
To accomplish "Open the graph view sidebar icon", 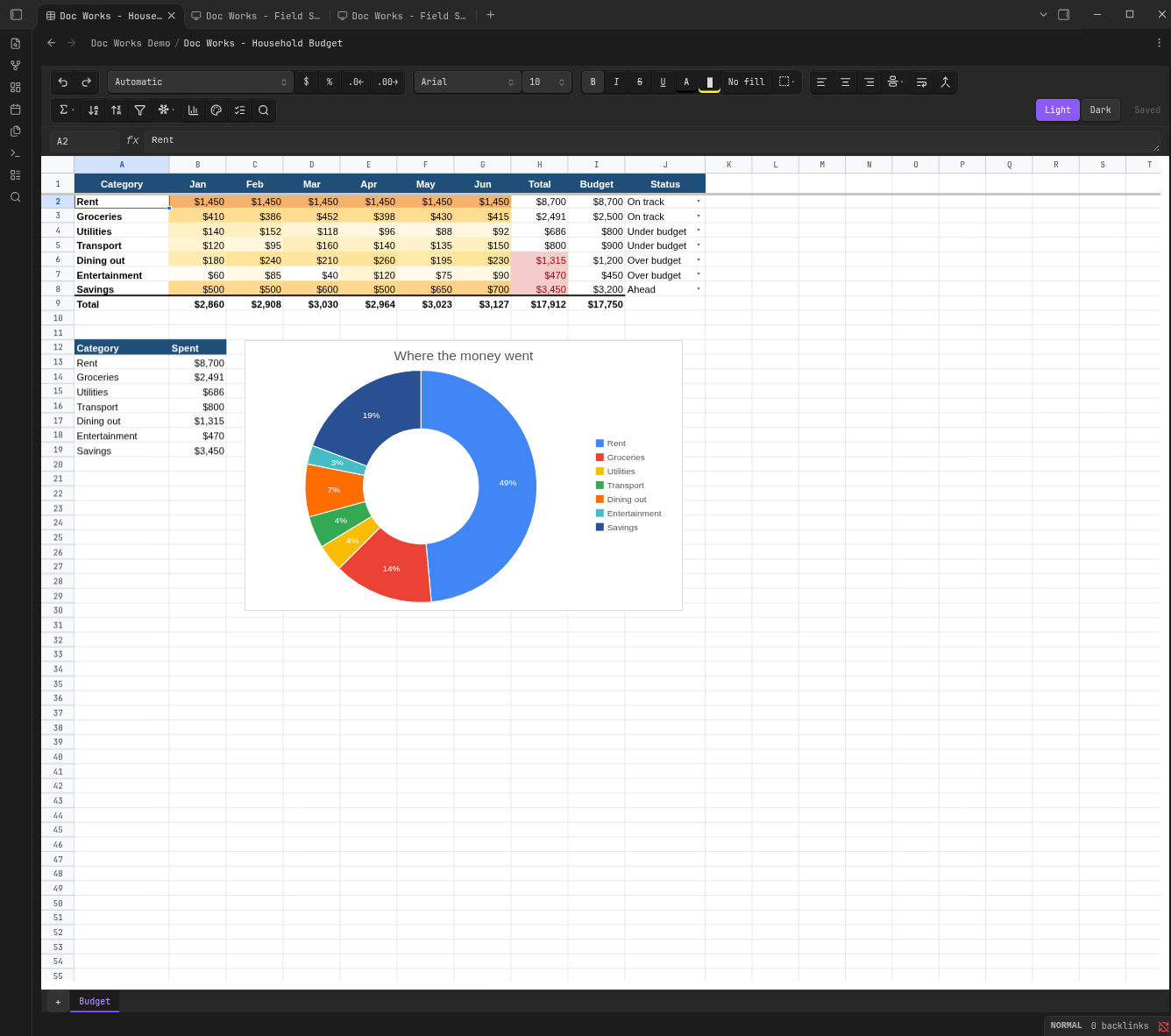I will [x=15, y=66].
